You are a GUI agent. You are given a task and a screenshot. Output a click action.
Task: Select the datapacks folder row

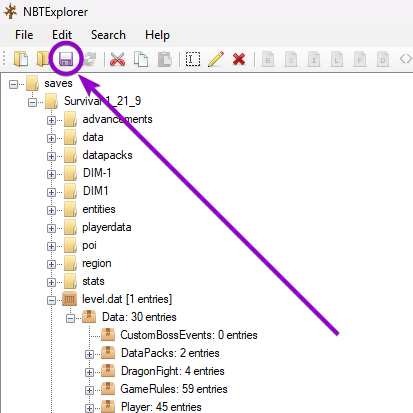pos(107,155)
